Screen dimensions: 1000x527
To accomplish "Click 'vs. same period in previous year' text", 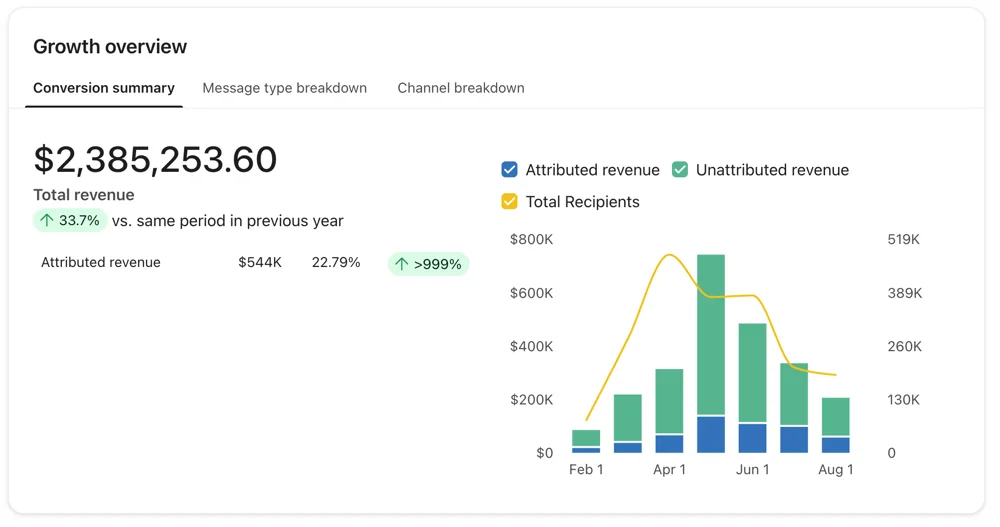I will point(228,221).
